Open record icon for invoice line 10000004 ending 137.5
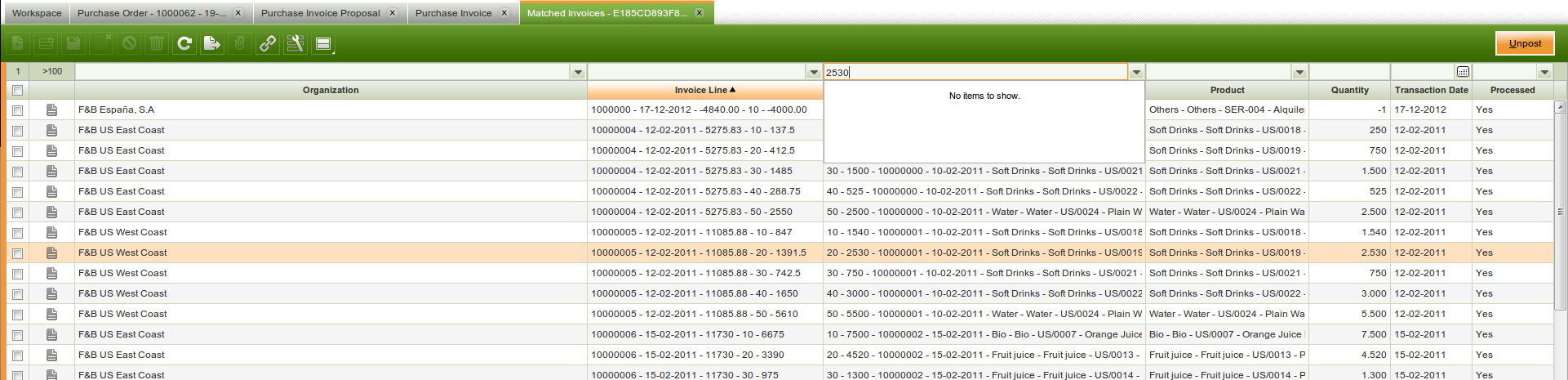 tap(51, 130)
